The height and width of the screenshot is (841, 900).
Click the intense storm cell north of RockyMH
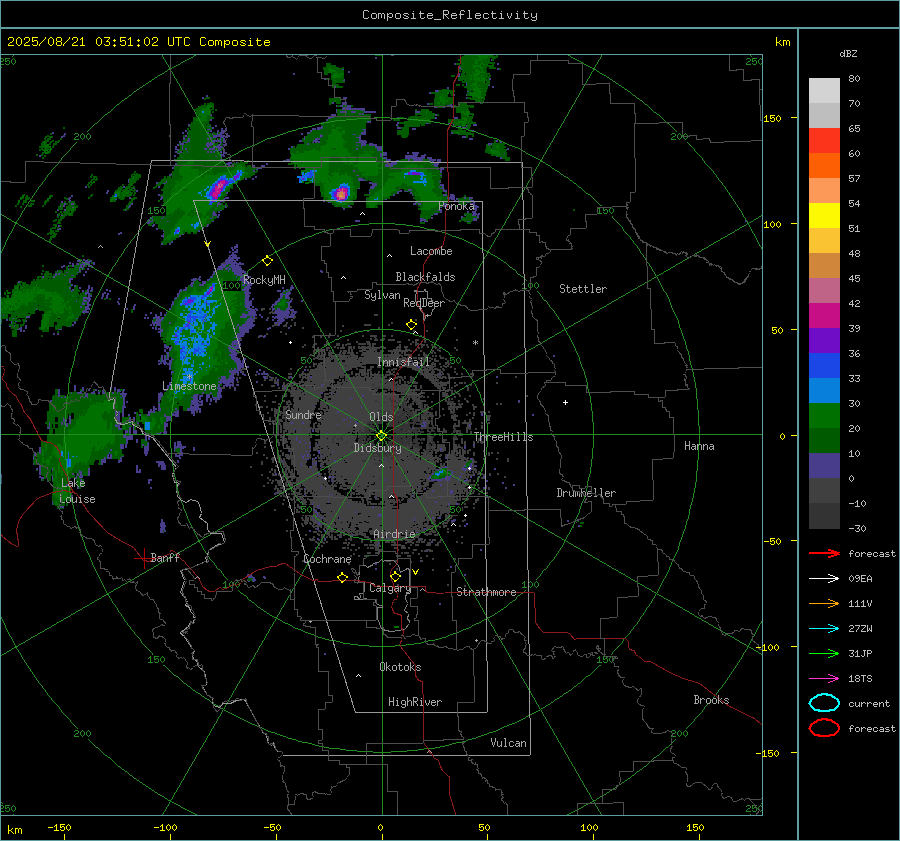click(x=219, y=188)
